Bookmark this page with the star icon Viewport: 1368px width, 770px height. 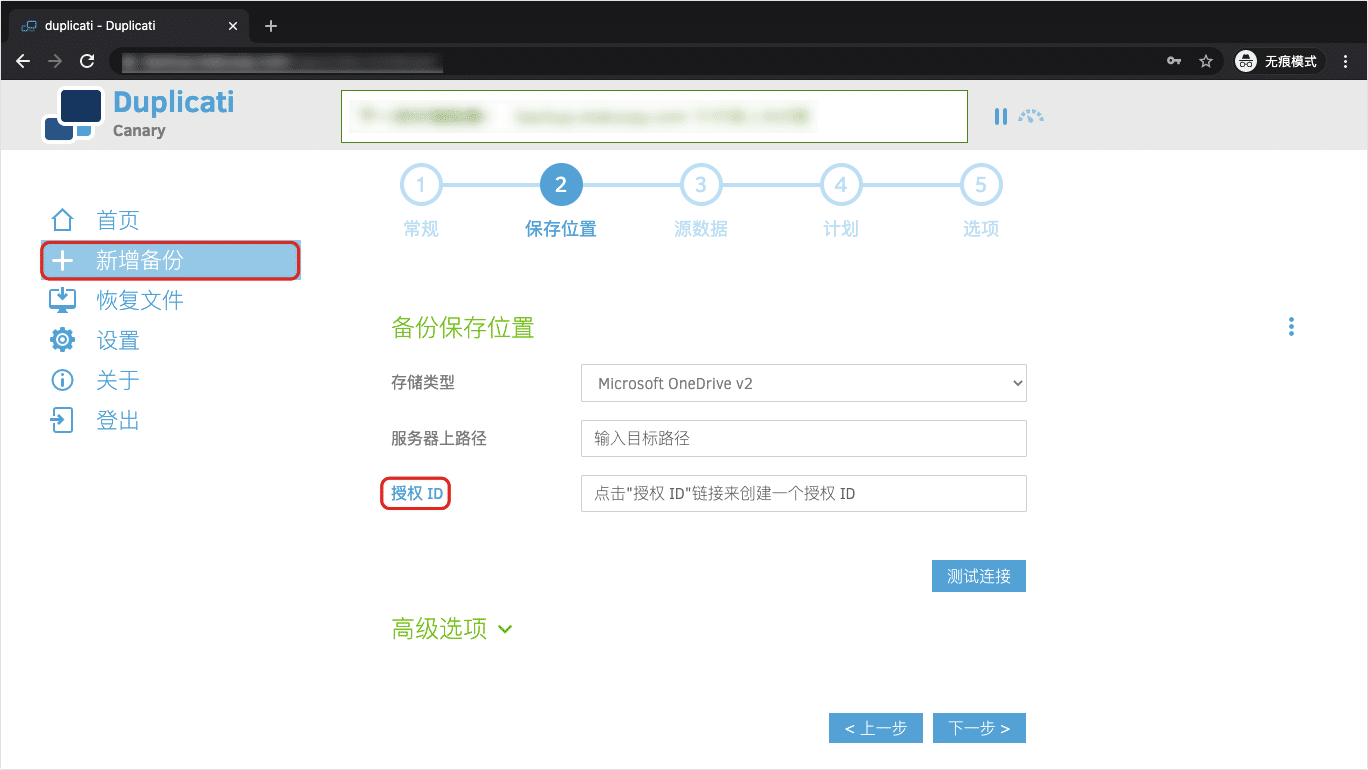[1206, 61]
